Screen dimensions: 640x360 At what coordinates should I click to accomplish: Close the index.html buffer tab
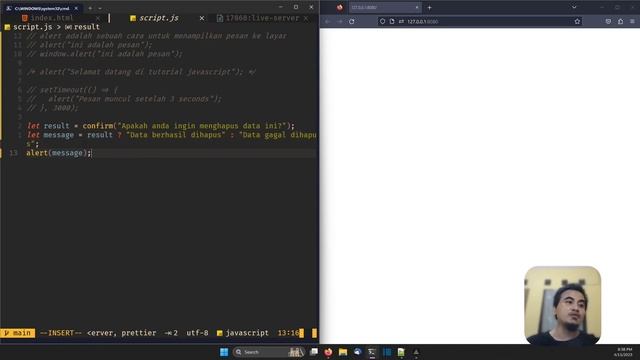[x=98, y=18]
